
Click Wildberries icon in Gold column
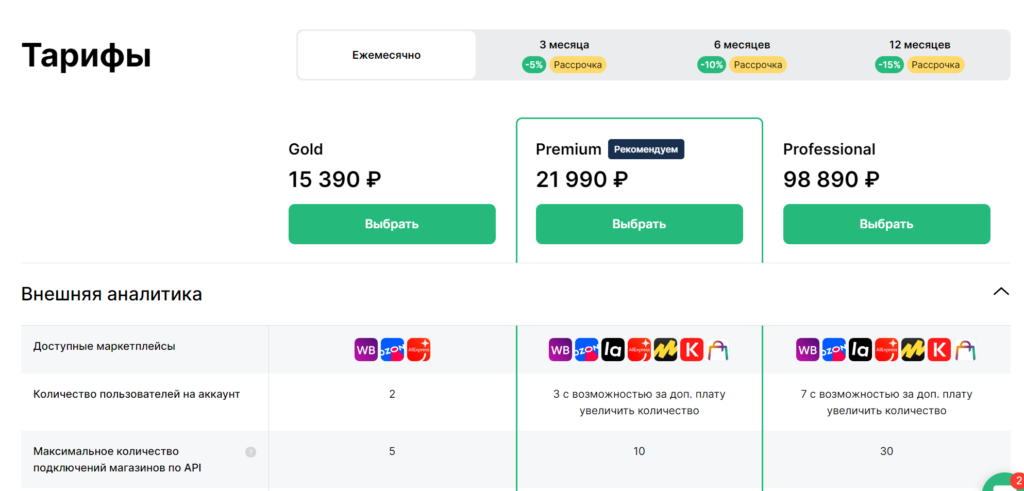[366, 350]
